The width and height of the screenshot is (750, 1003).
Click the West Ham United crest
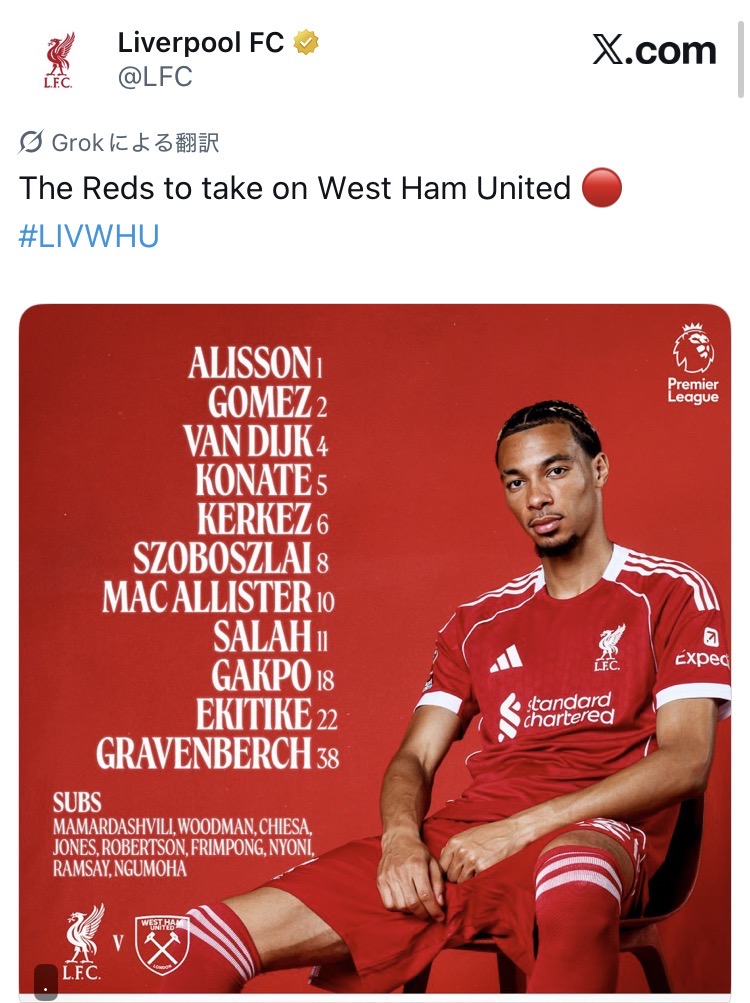coord(162,942)
